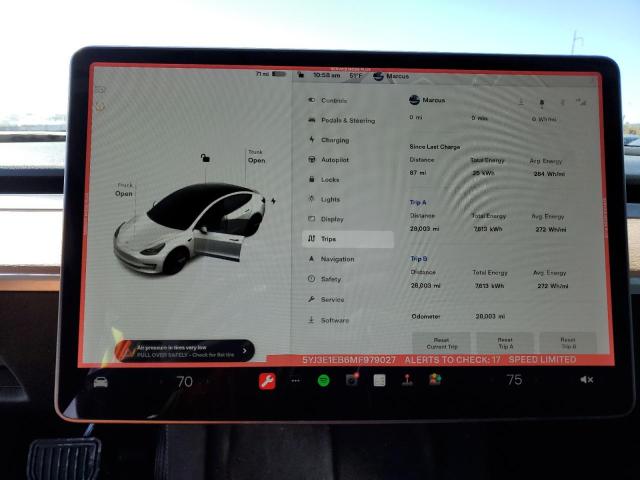The height and width of the screenshot is (480, 640).
Task: Tap the Marcus profile avatar in status bar
Action: click(378, 76)
